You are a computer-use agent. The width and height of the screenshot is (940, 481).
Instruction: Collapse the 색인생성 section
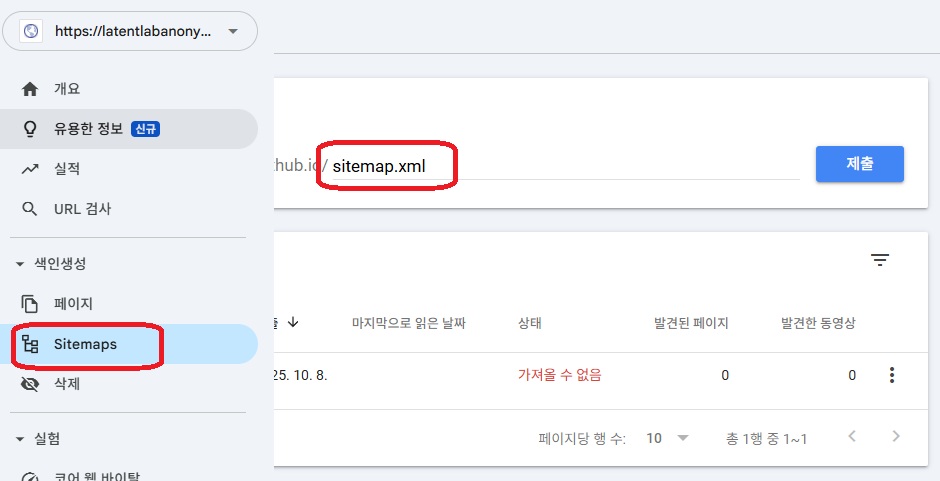pos(20,264)
